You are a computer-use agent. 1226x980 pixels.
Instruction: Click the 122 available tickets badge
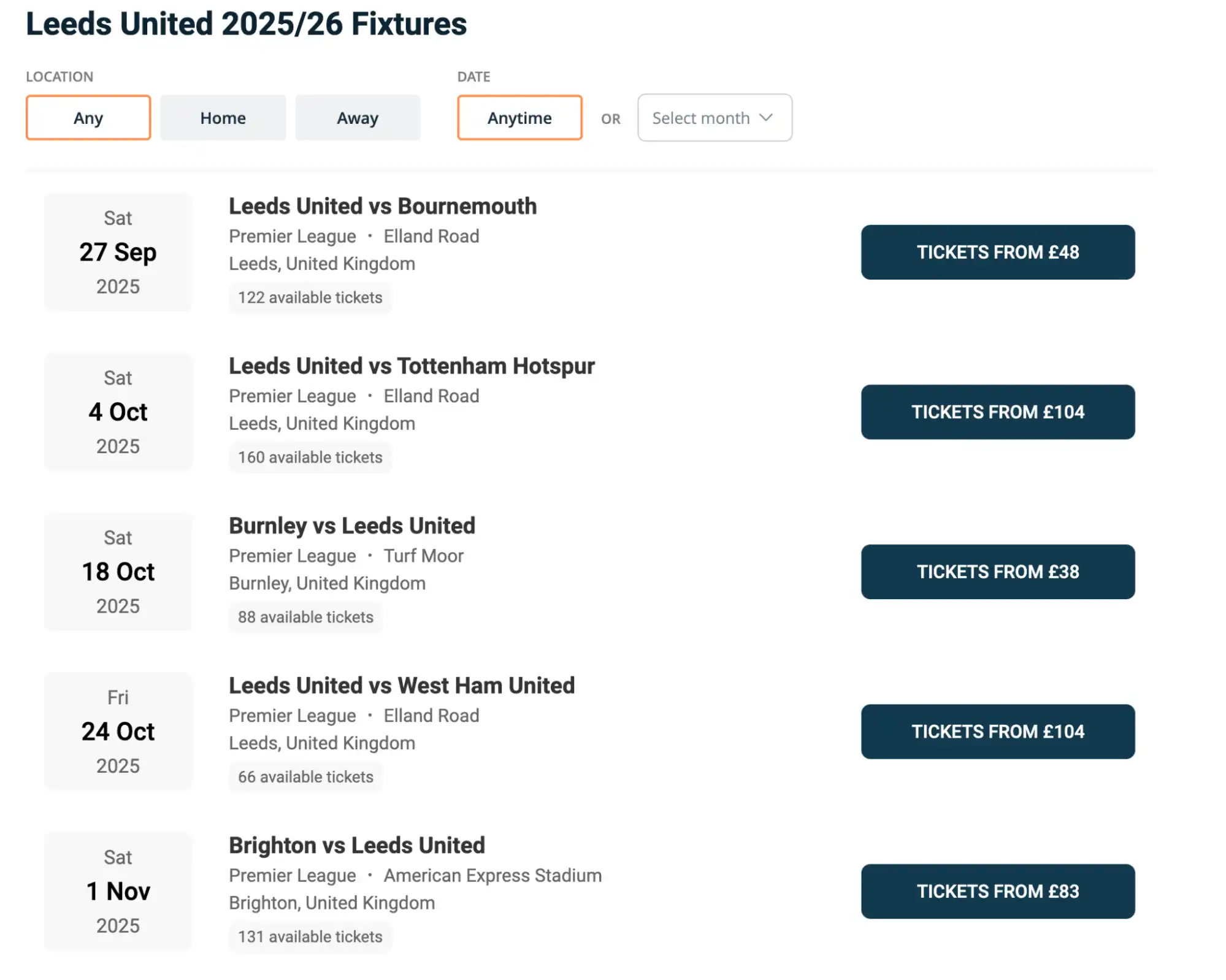click(x=310, y=297)
